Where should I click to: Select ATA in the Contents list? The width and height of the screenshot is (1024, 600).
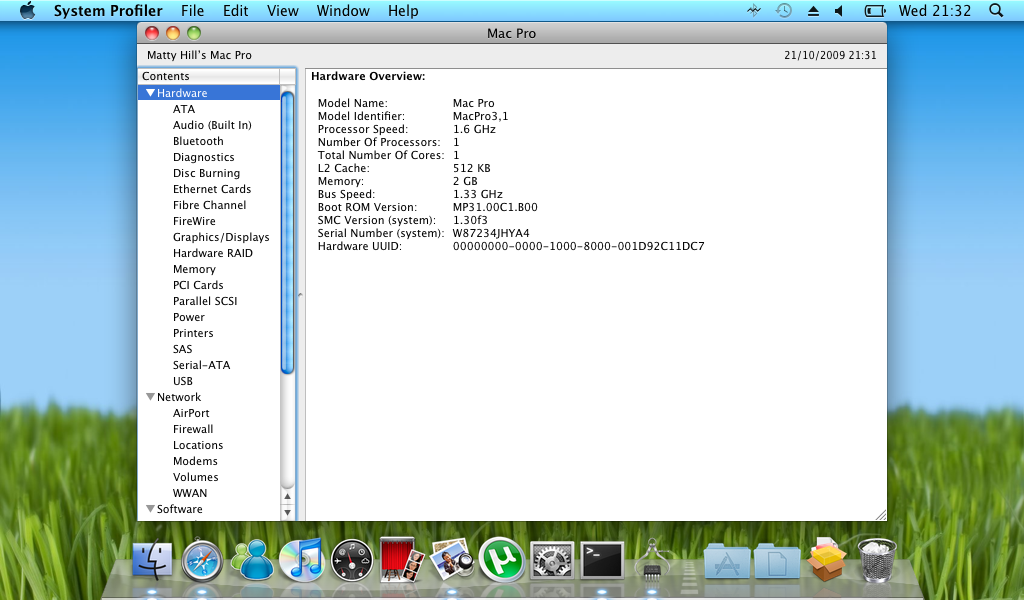point(184,109)
